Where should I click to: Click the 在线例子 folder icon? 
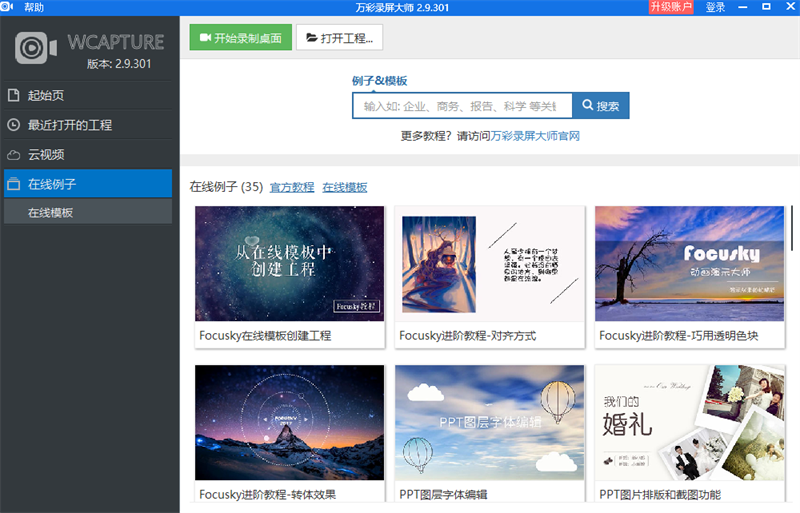coord(14,184)
